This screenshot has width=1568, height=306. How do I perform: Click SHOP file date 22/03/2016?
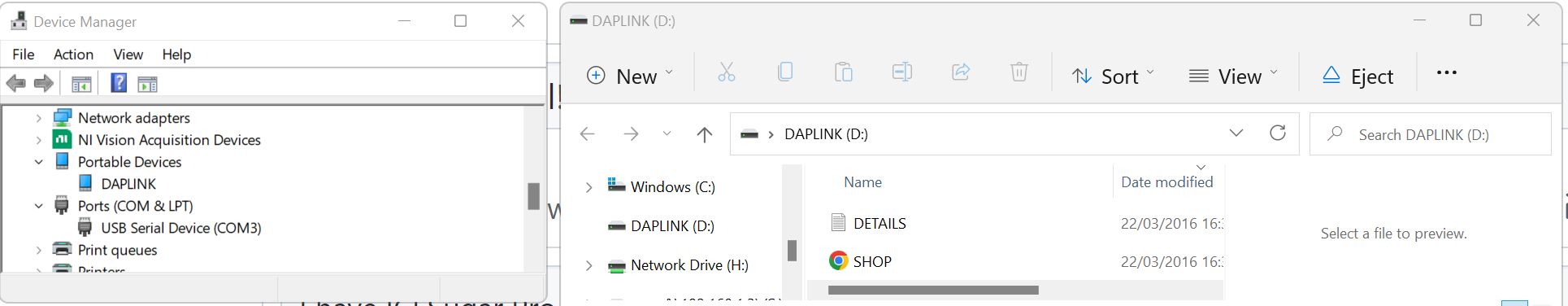(1171, 261)
